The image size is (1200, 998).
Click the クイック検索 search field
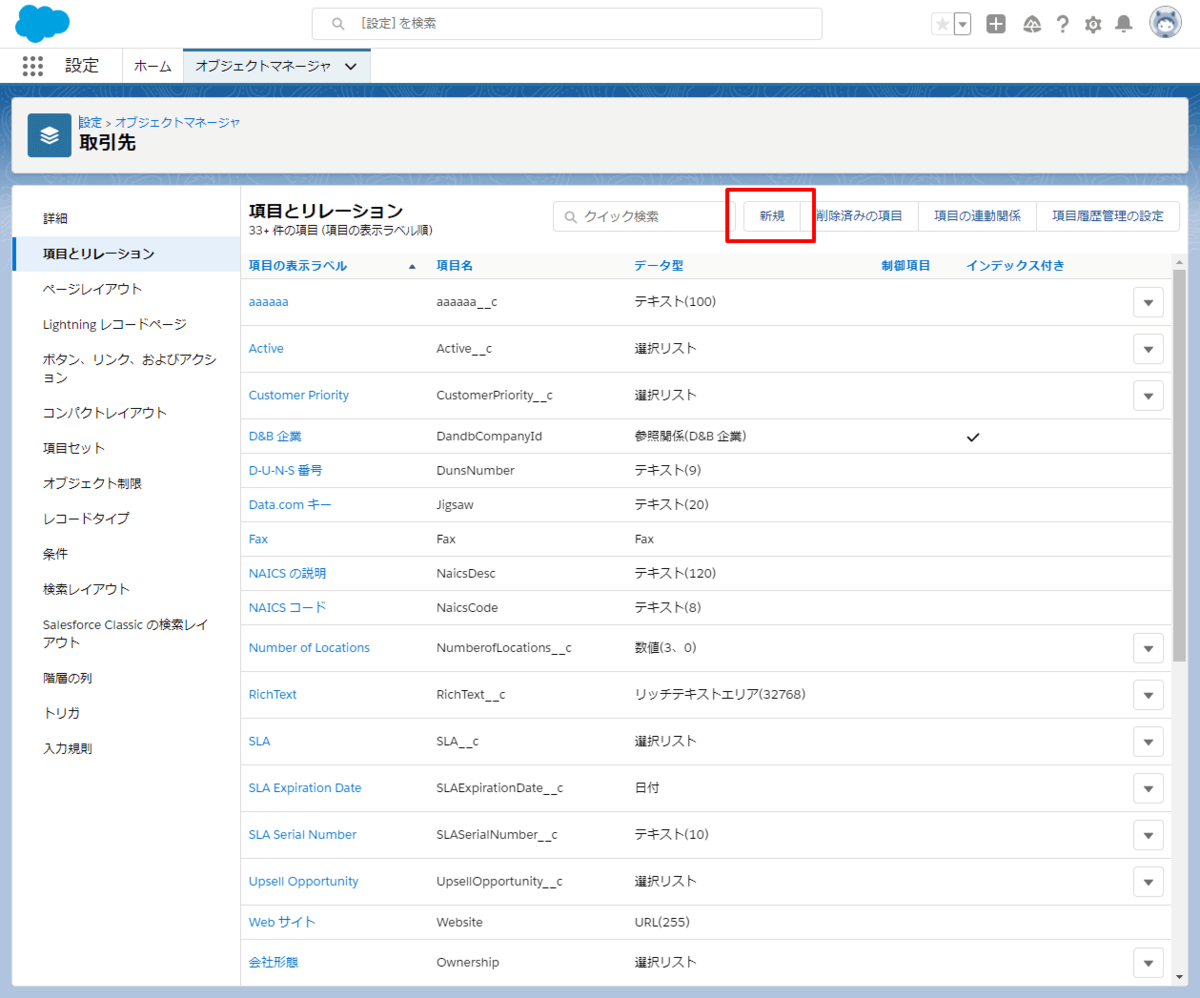pos(645,216)
